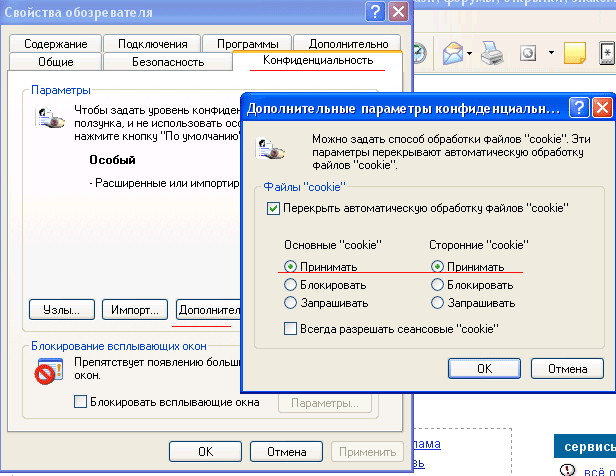Viewport: 616px width, 476px height.
Task: Uncheck override automatic cookie handling checkbox
Action: [274, 208]
